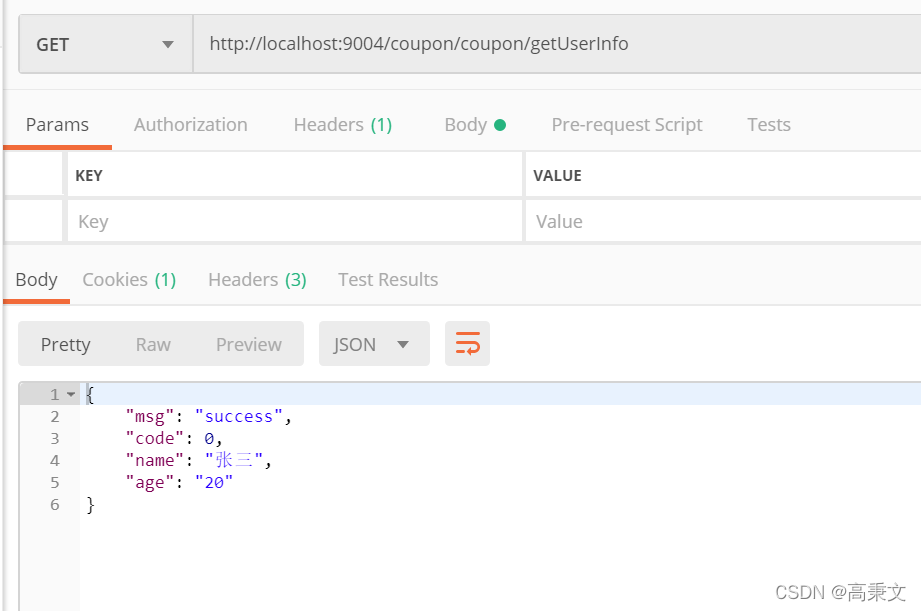Click the "张三" value in response
This screenshot has width=921, height=611.
[x=234, y=460]
